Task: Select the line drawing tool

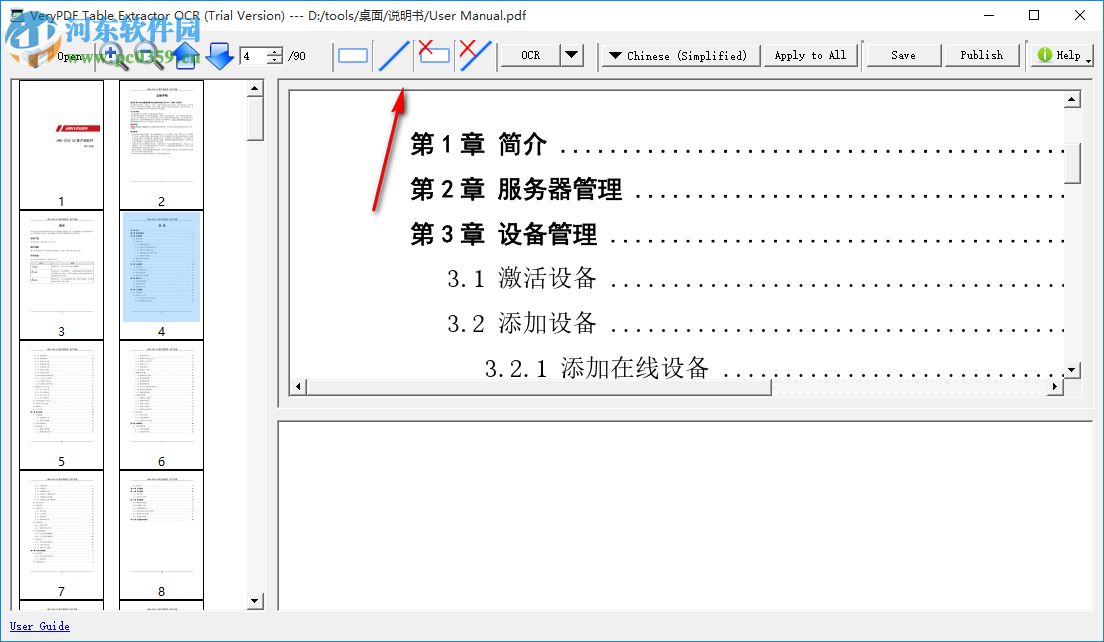Action: click(x=393, y=56)
